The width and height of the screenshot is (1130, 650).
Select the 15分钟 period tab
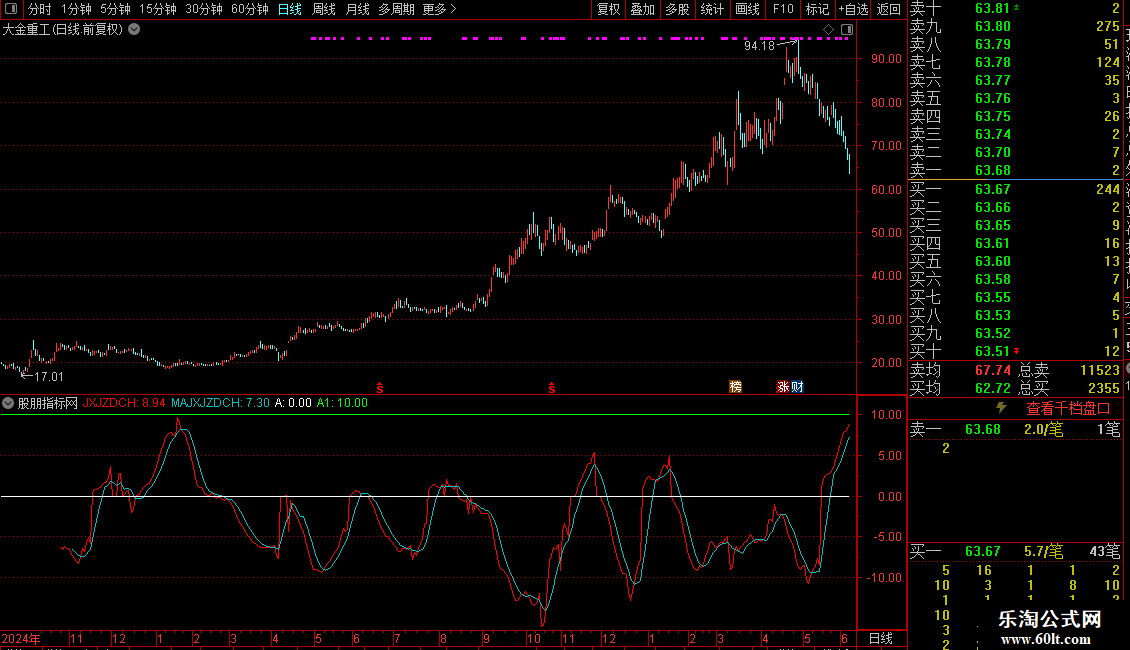click(x=157, y=9)
